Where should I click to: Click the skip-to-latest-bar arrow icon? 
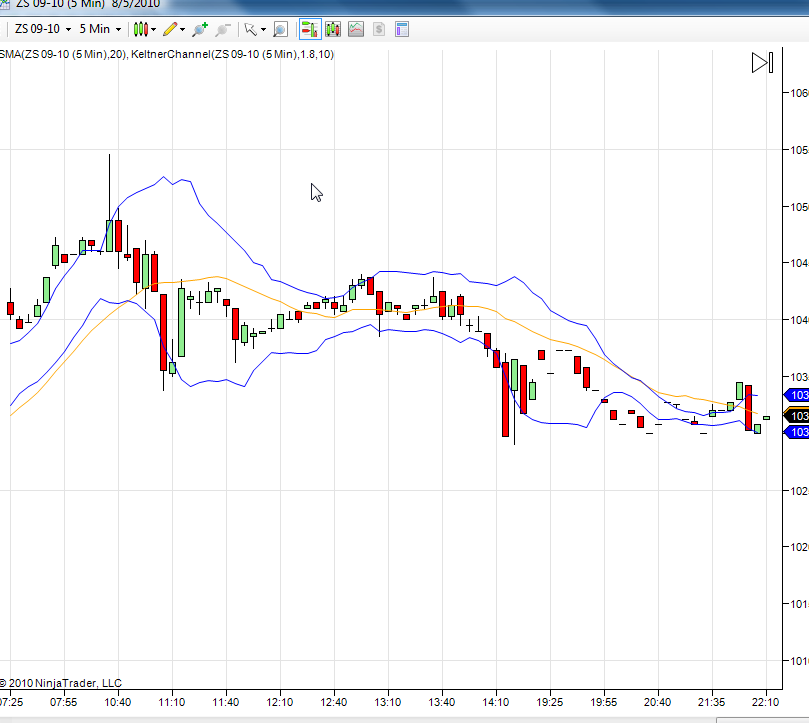(763, 62)
